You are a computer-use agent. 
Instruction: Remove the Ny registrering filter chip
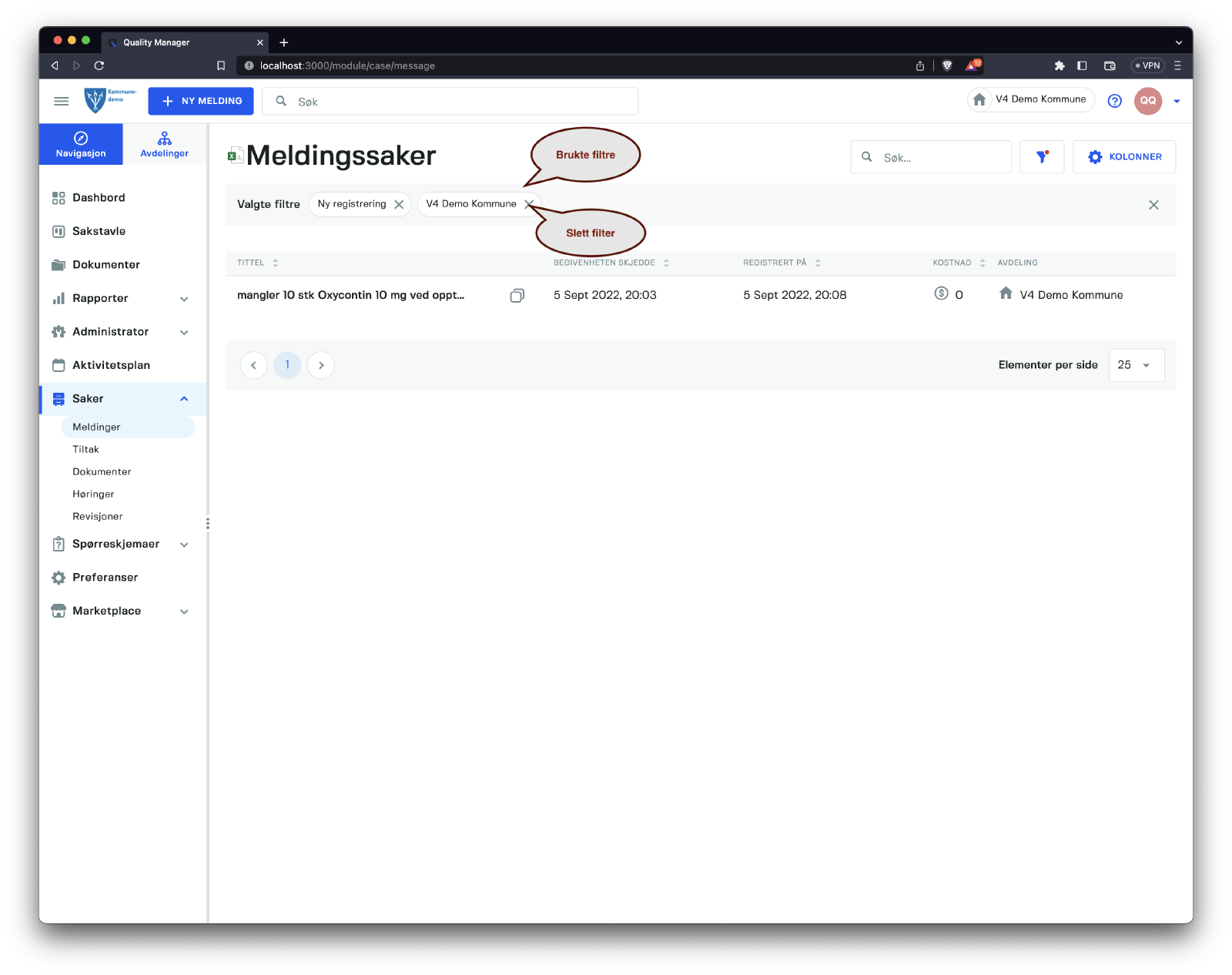(x=399, y=204)
